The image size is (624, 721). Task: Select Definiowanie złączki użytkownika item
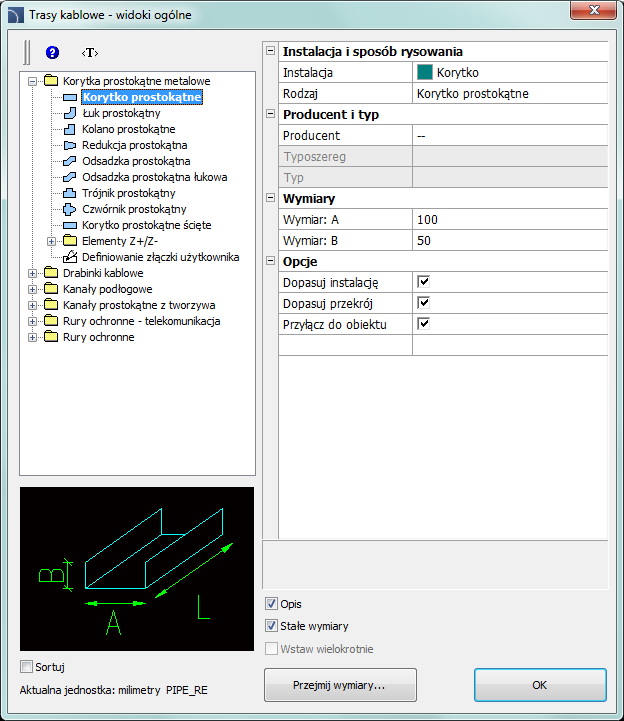160,257
